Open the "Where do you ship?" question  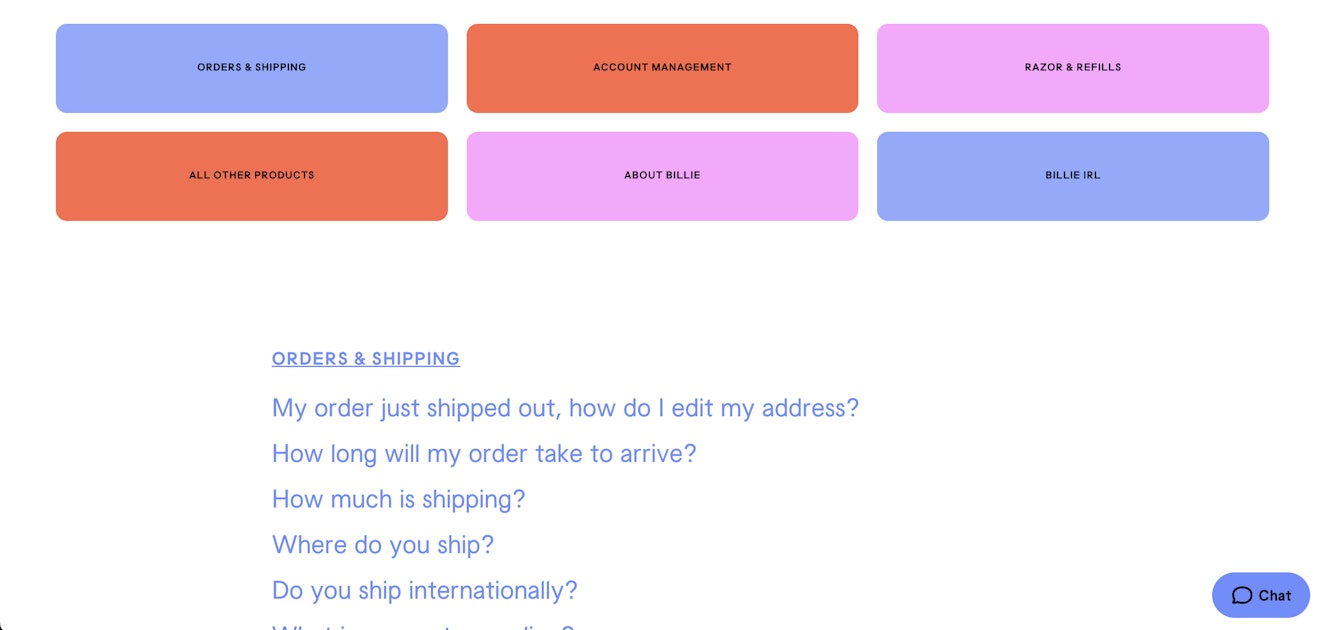pos(383,545)
